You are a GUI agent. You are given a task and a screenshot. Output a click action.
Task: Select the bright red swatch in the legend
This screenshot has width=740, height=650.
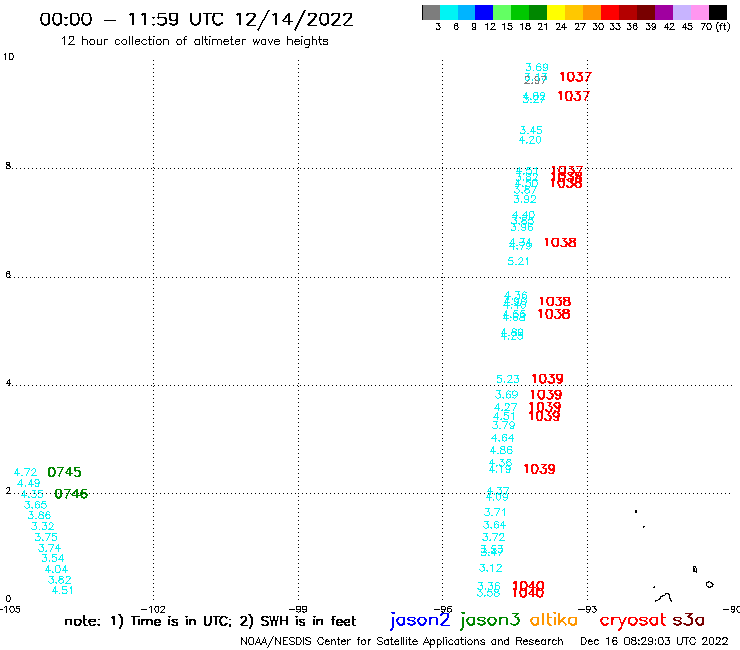point(610,12)
